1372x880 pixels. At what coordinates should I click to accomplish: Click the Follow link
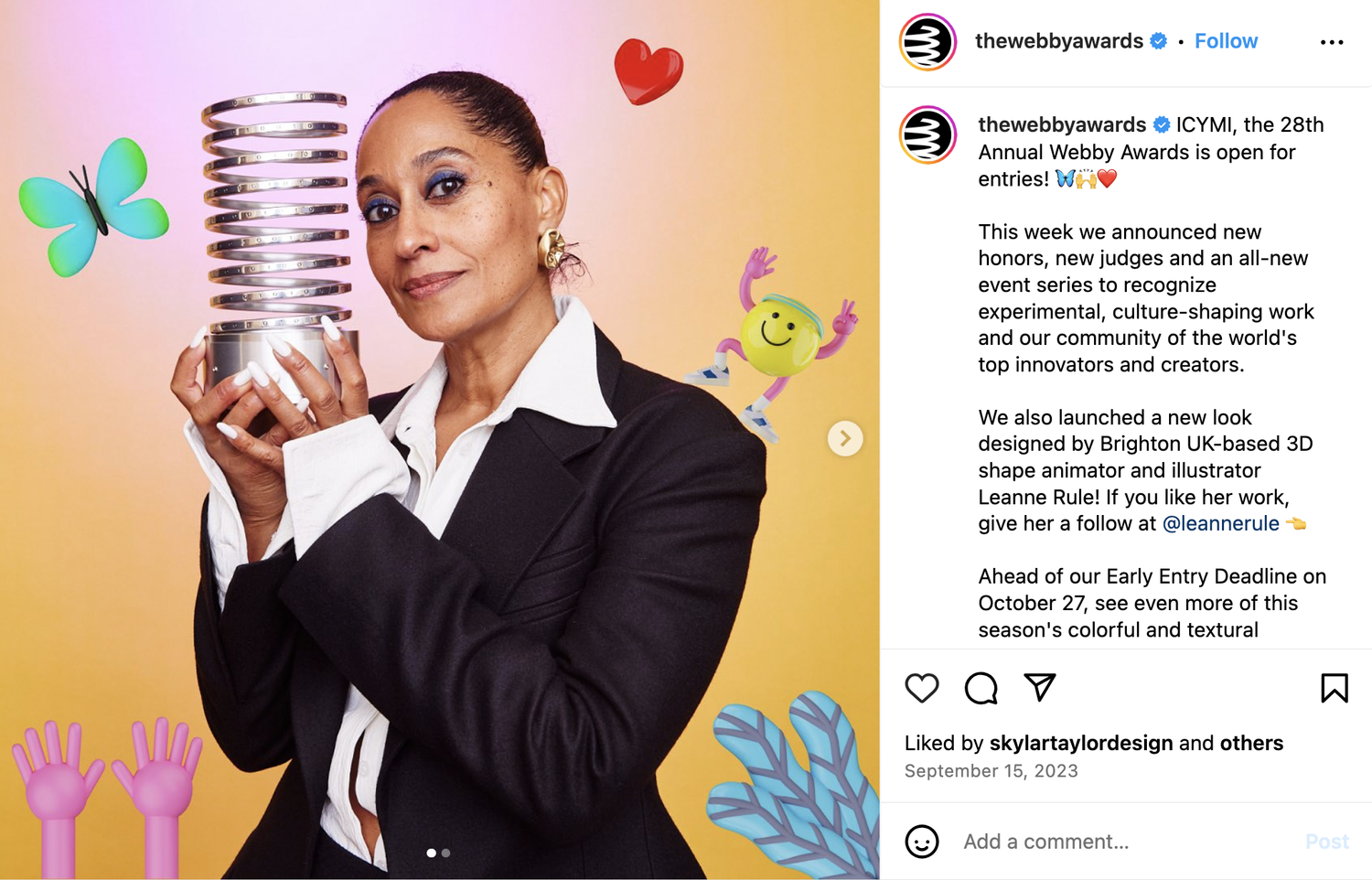1226,41
